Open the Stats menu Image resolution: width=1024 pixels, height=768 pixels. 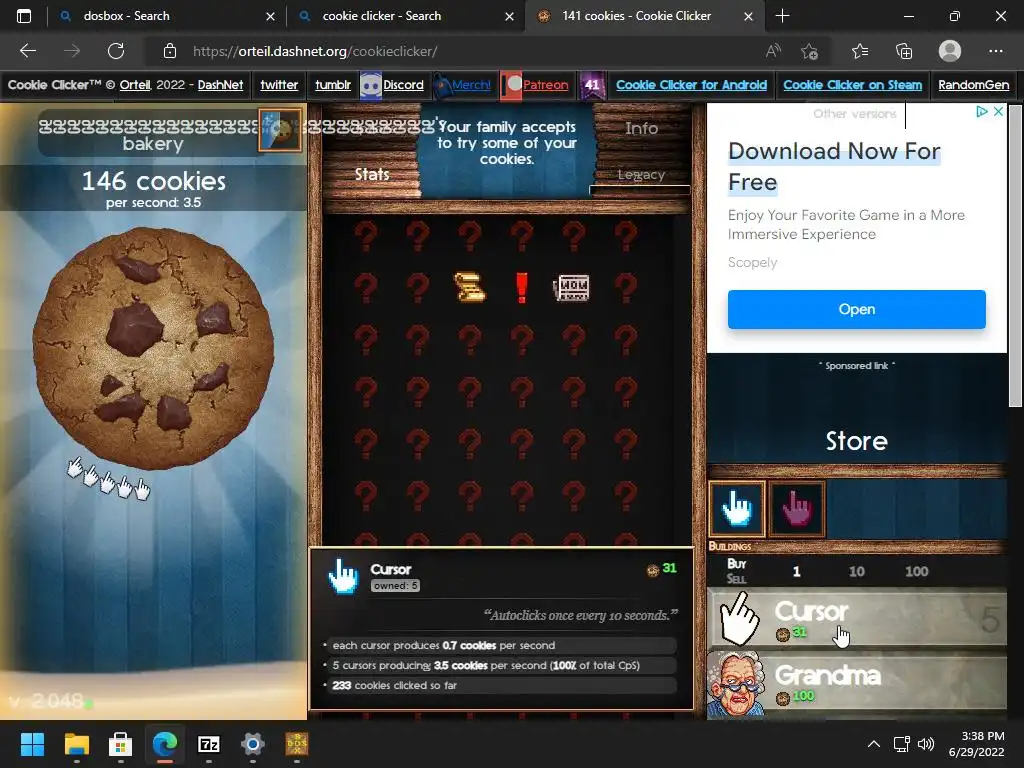point(372,174)
